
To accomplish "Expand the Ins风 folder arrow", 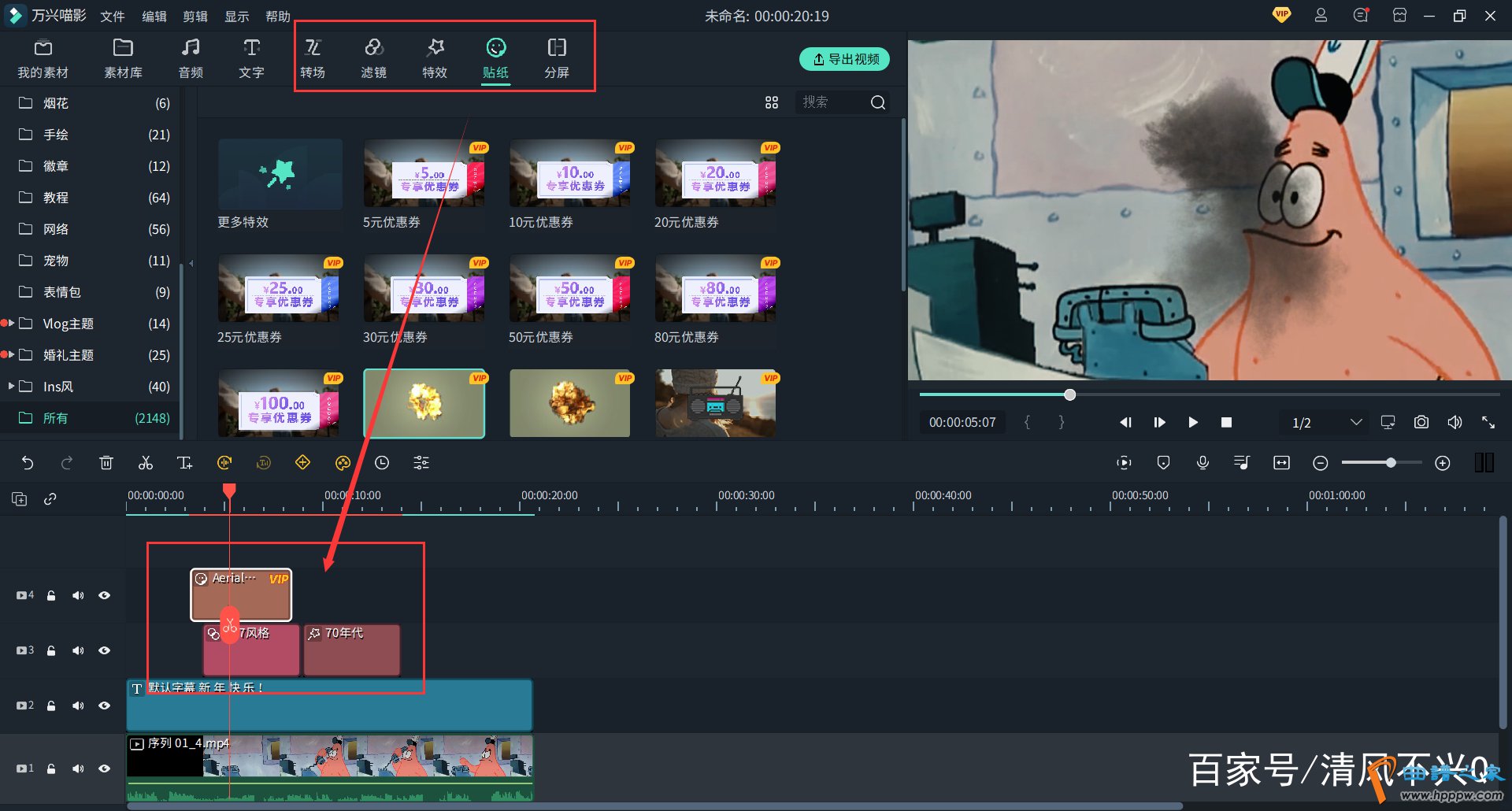I will click(11, 387).
